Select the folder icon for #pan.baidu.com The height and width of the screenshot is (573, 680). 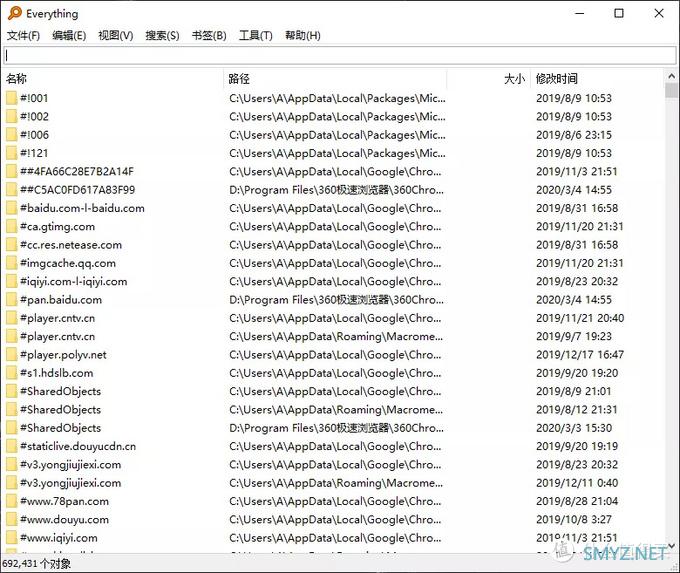(11, 299)
